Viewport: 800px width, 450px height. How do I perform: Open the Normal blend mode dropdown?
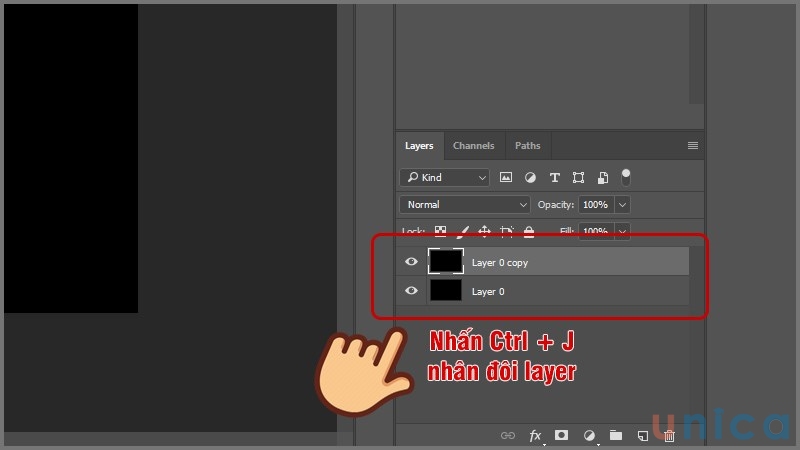point(464,204)
